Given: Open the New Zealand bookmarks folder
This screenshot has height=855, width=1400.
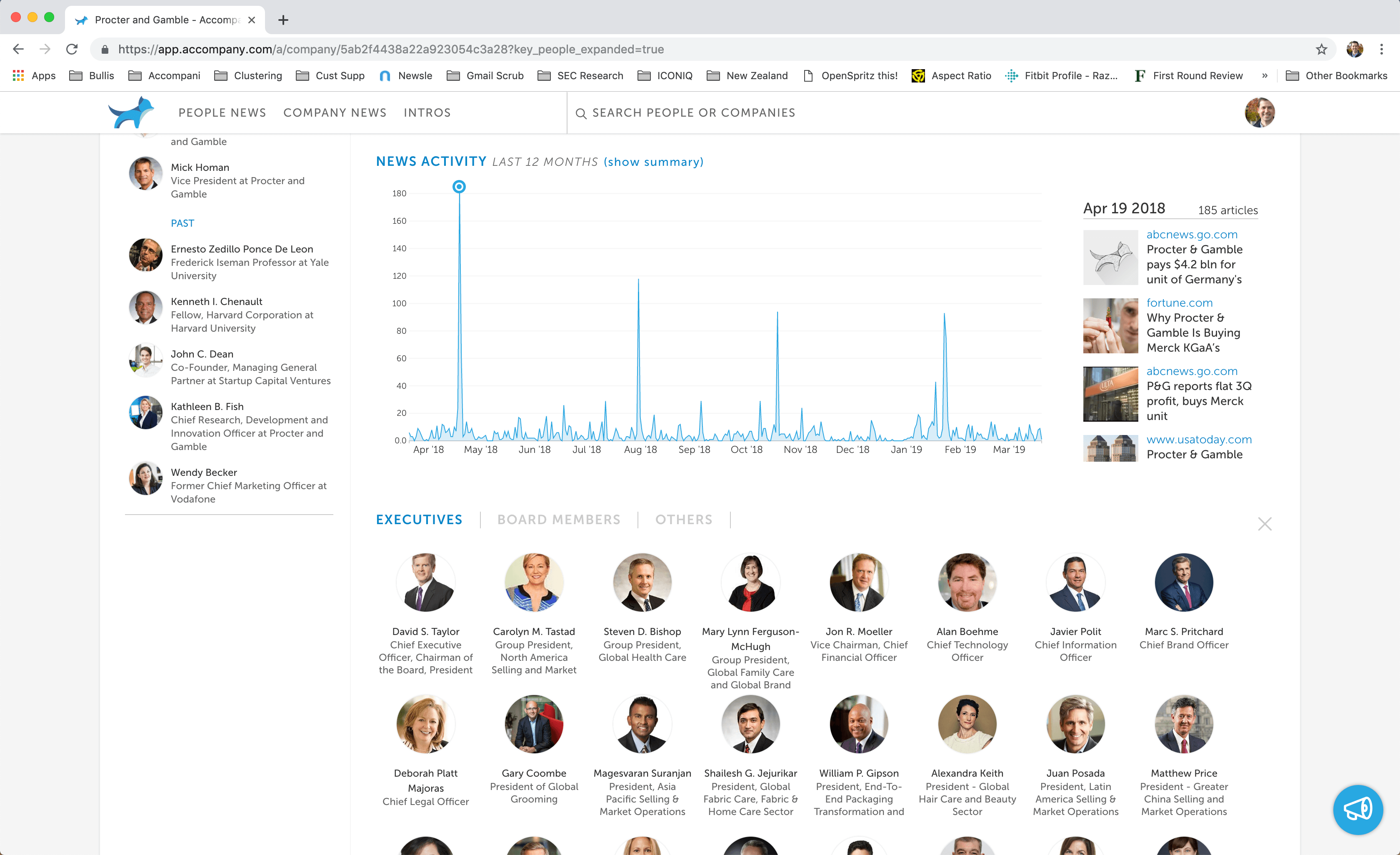Looking at the screenshot, I should point(747,75).
